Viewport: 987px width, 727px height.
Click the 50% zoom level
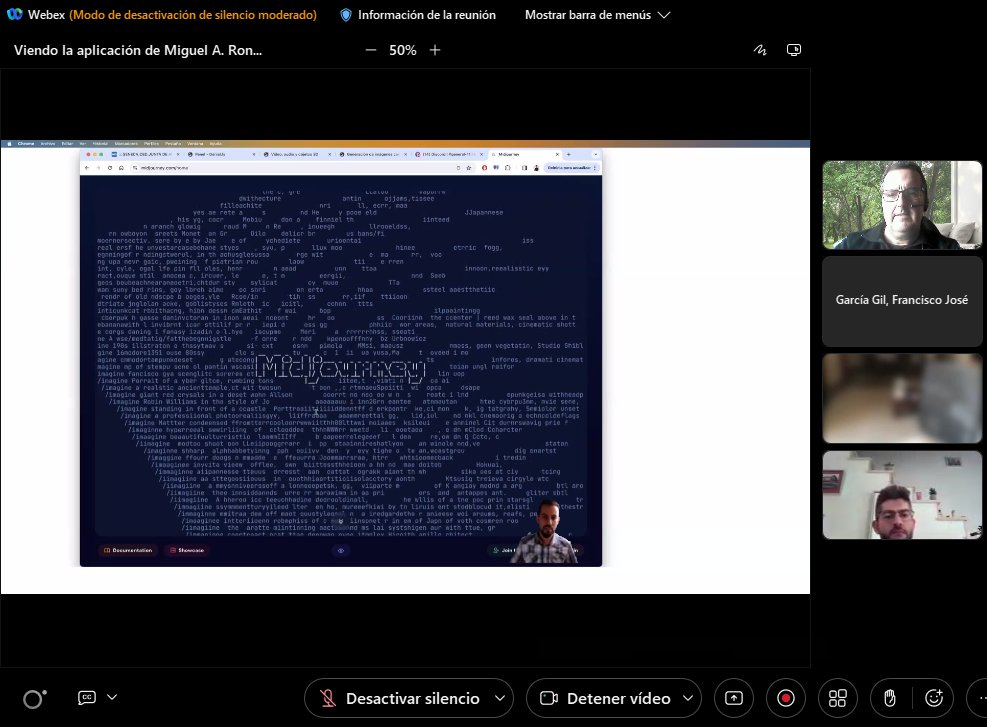[x=403, y=50]
